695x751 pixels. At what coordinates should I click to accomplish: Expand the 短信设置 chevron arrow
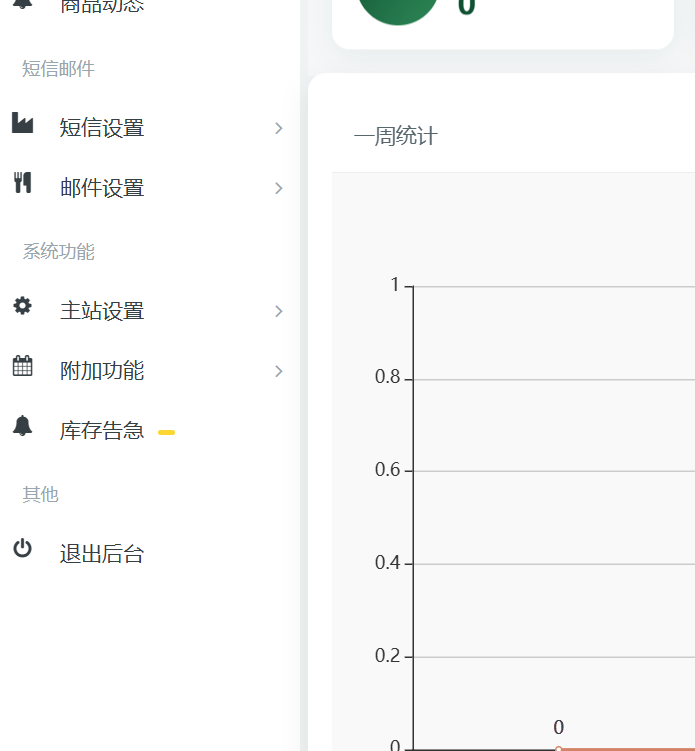point(279,128)
